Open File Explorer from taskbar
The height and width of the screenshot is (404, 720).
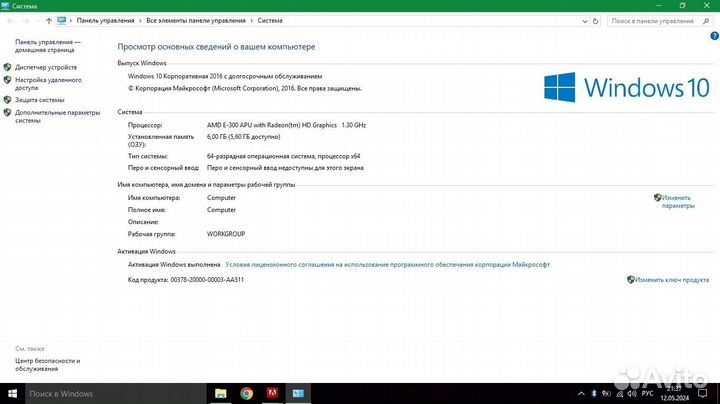click(x=220, y=394)
